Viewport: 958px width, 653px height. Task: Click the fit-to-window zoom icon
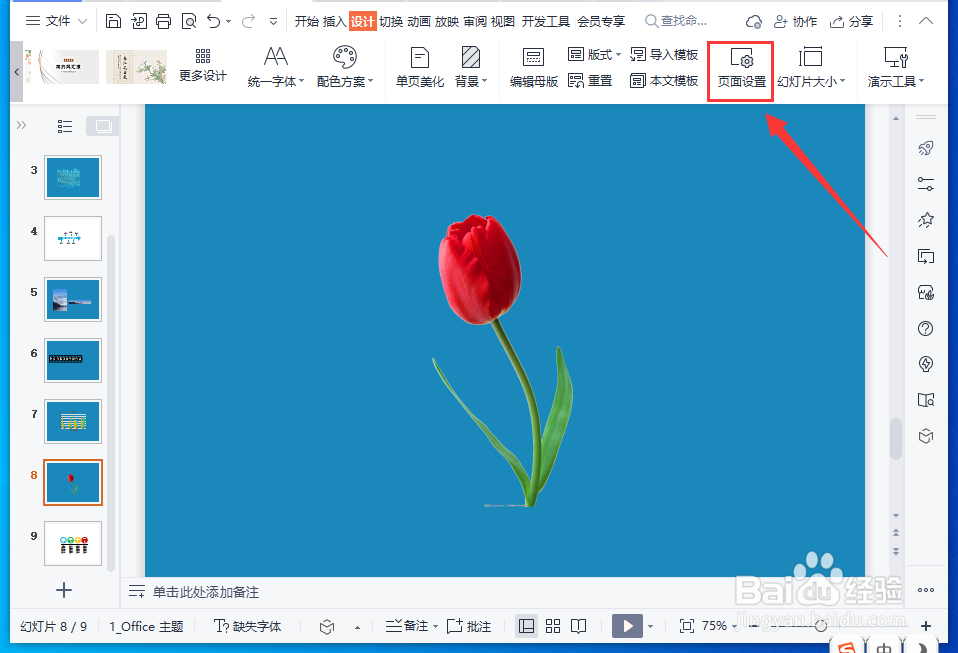pyautogui.click(x=687, y=626)
